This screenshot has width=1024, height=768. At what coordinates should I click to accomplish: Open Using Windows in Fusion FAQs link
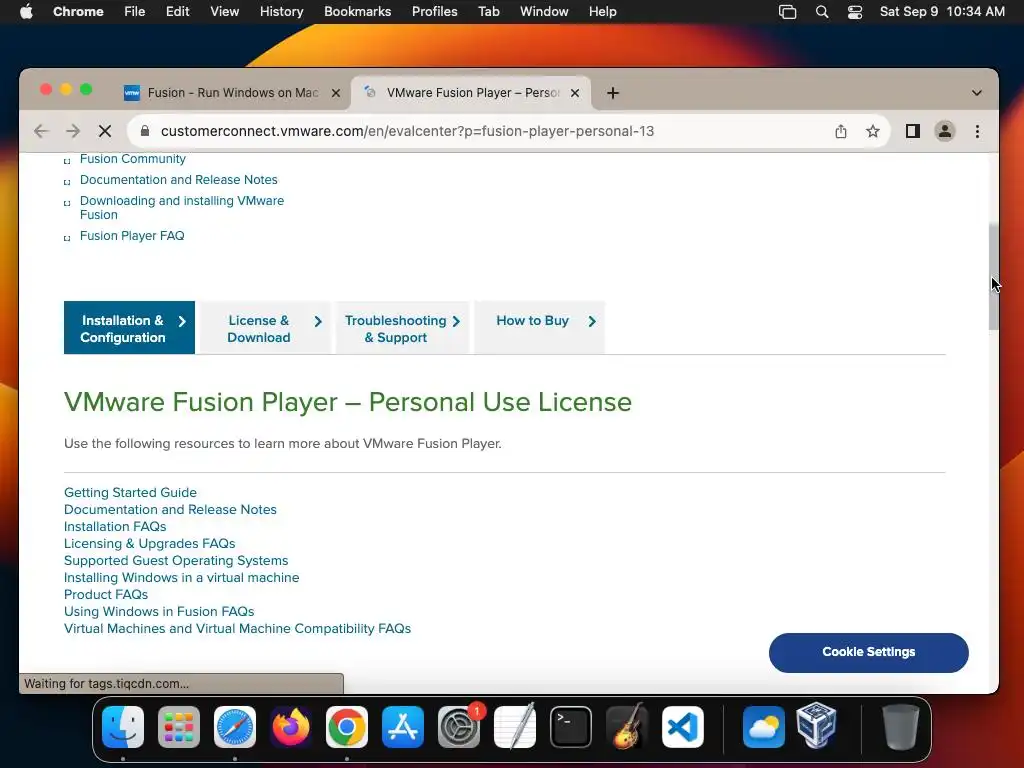click(159, 611)
